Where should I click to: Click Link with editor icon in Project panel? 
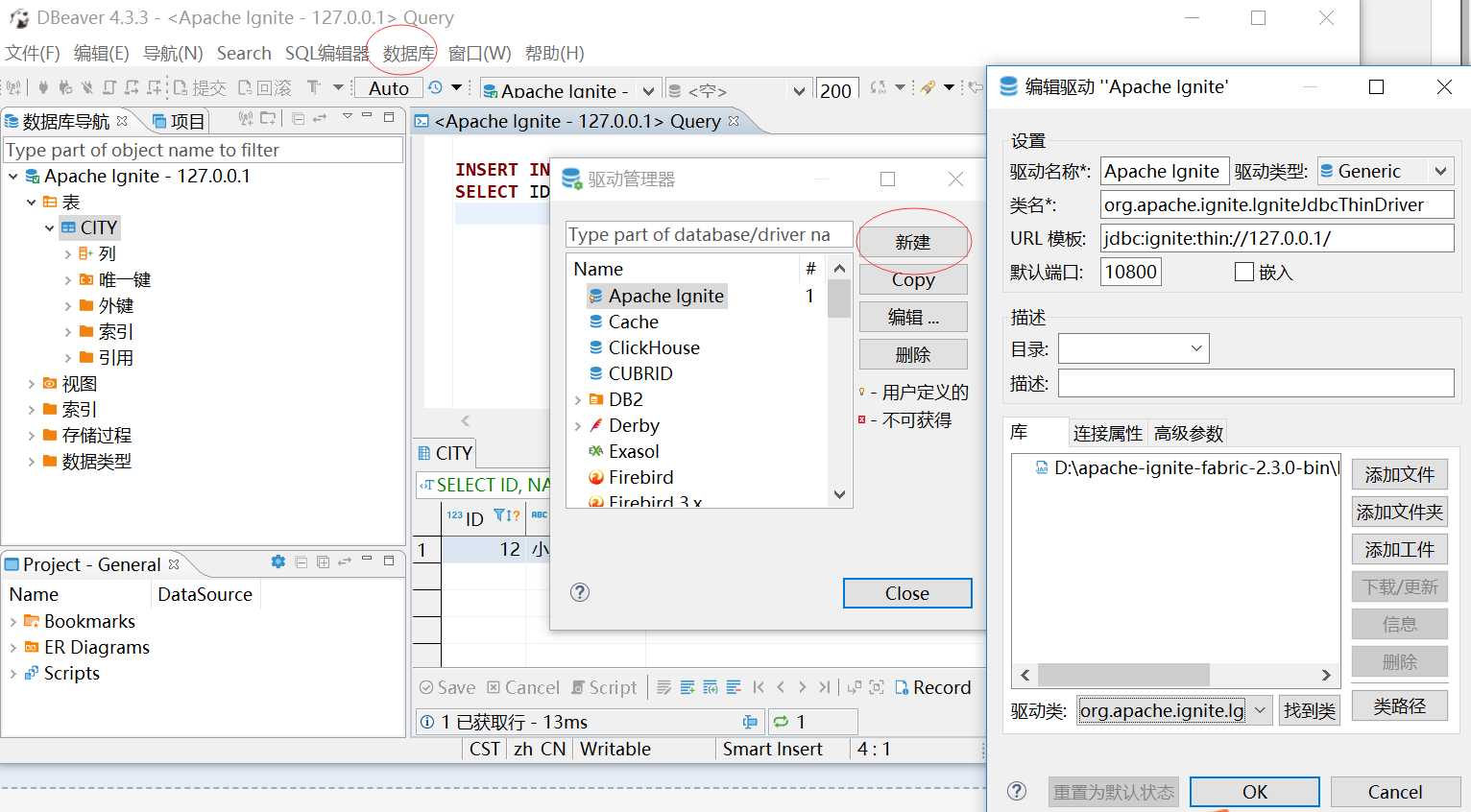point(344,561)
